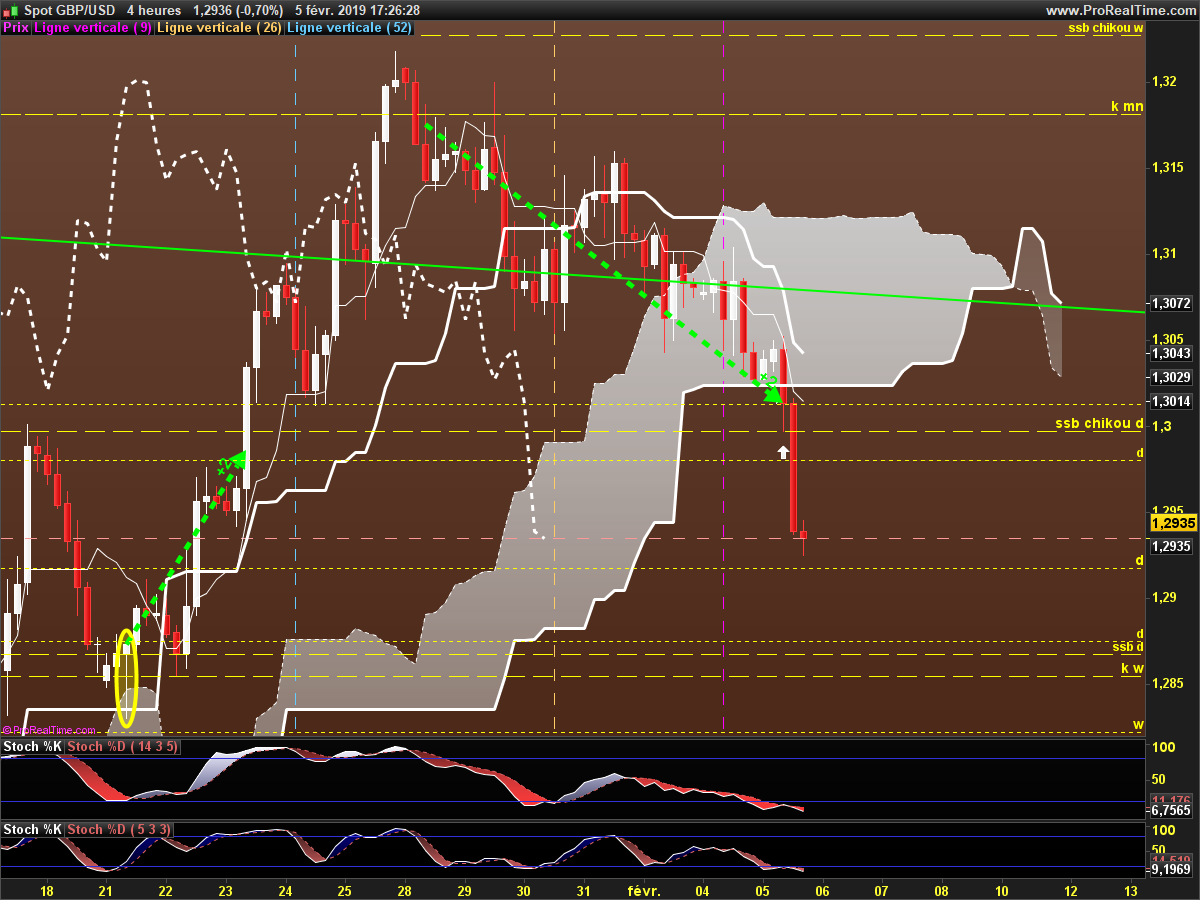Viewport: 1200px width, 900px height.
Task: Click the 28 date on time axis
Action: tap(405, 890)
